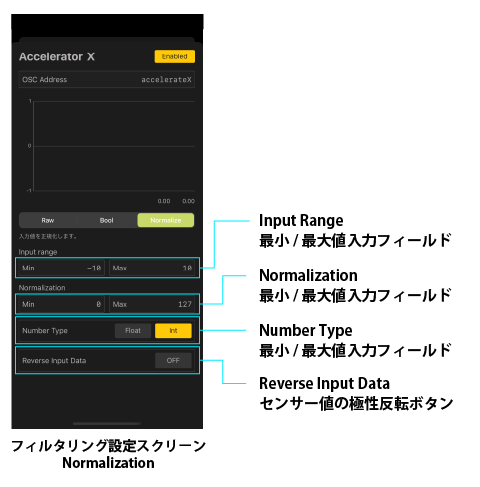Edit Normalization Min value field
480x487 pixels.
(x=62, y=304)
